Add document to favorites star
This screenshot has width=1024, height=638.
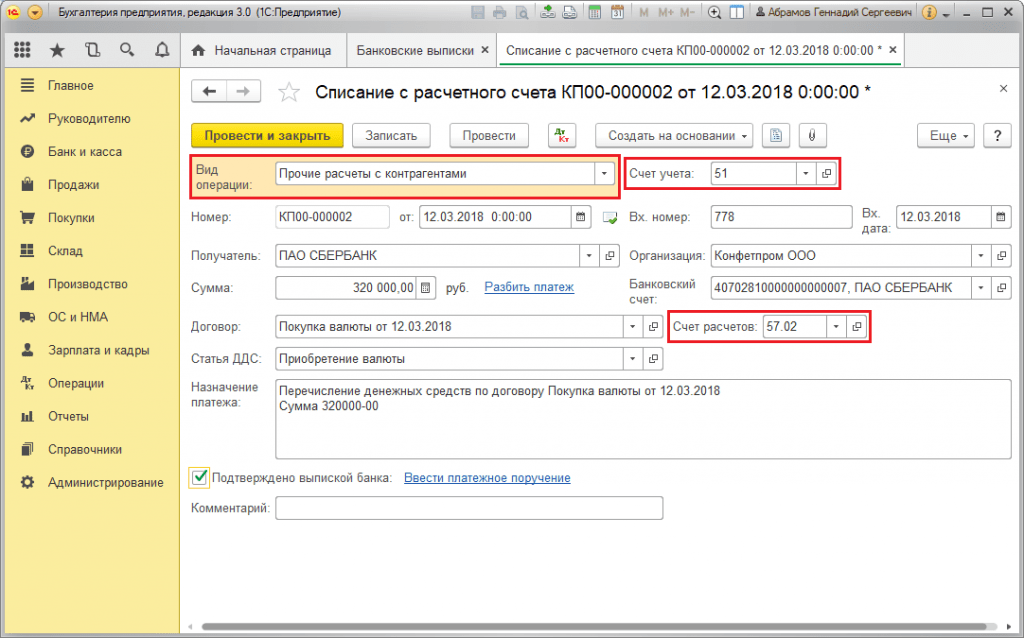[x=289, y=92]
